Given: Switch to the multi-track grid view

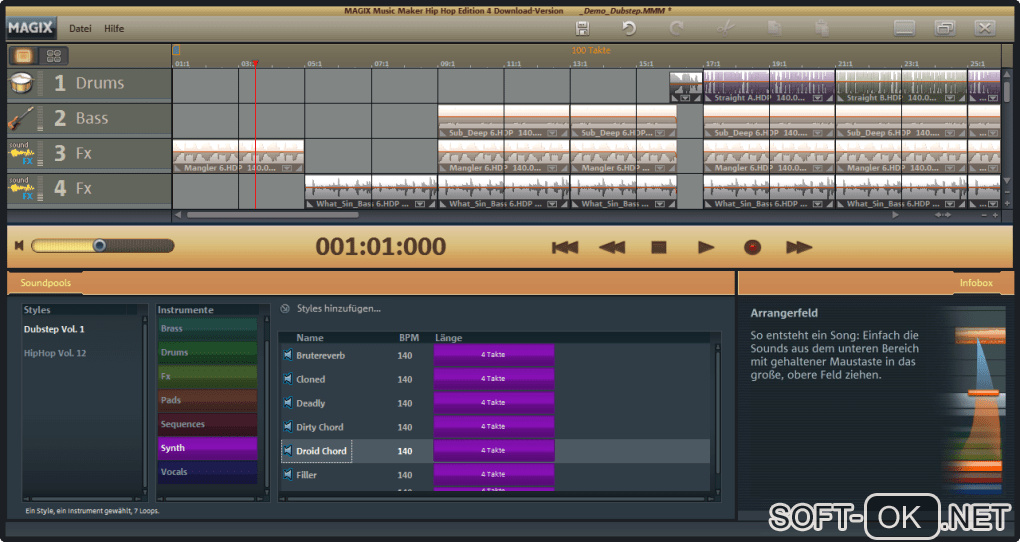Looking at the screenshot, I should 54,56.
